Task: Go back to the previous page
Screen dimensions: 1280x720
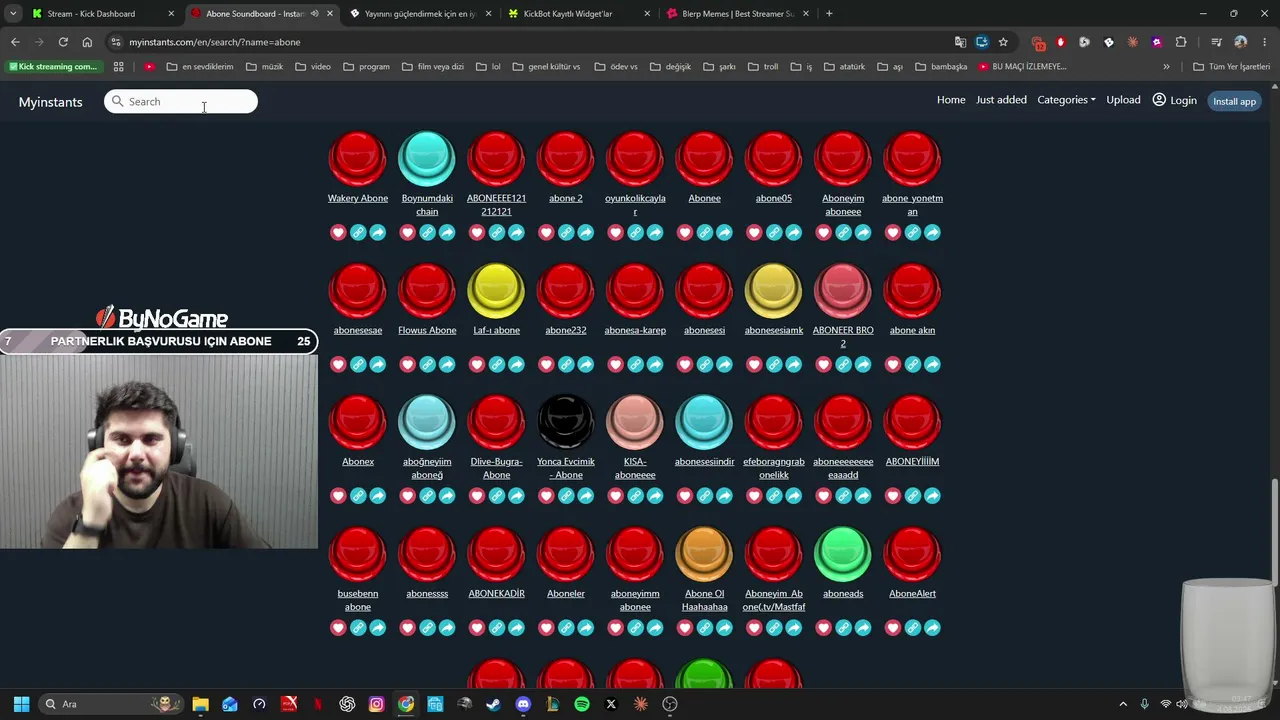Action: tap(15, 42)
